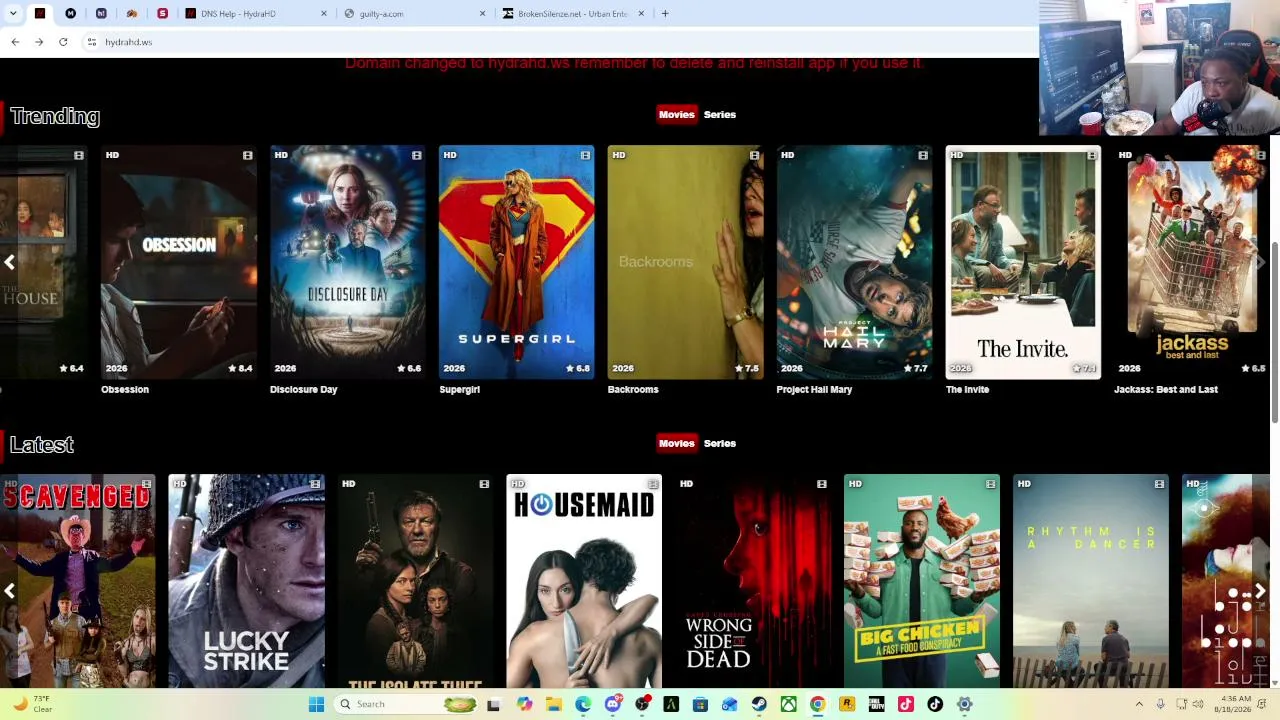Click the corner list icon on Backrooms poster
The width and height of the screenshot is (1280, 720).
[x=754, y=155]
